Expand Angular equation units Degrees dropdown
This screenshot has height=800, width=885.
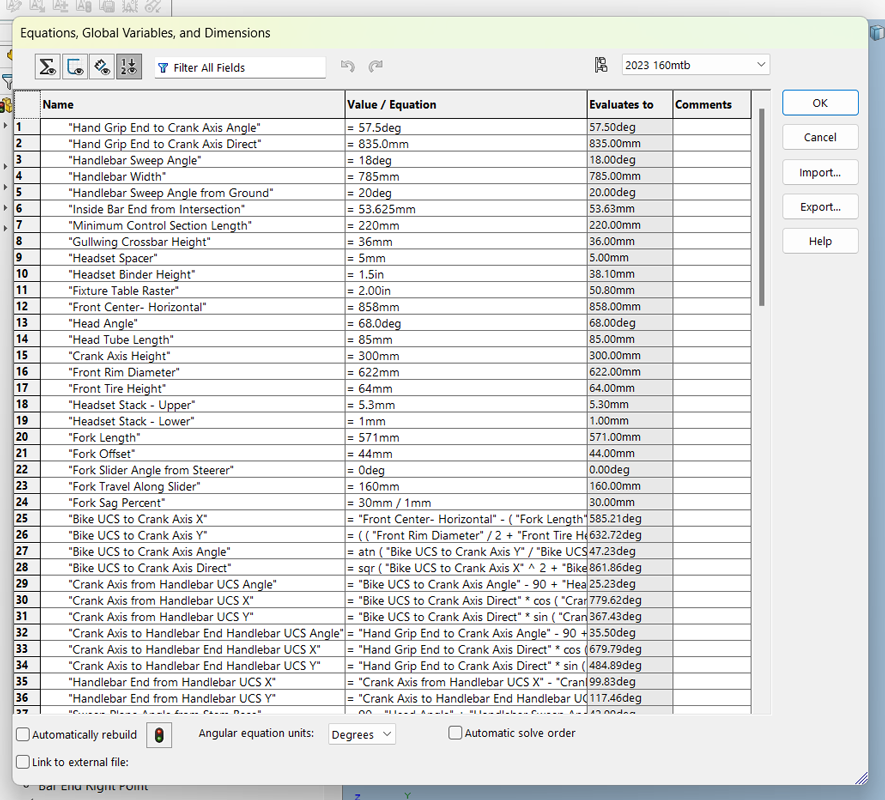pyautogui.click(x=362, y=735)
